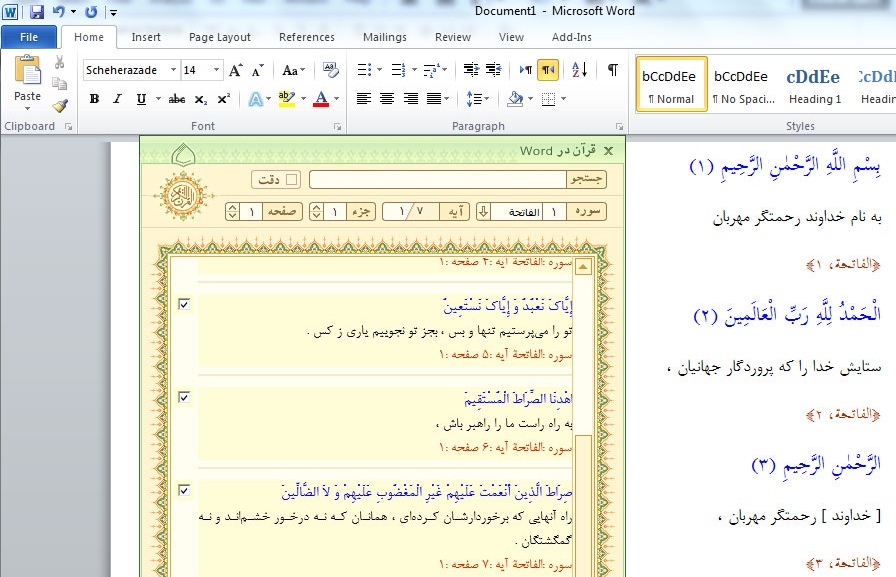Screen dimensions: 896x577
Task: Apply red font color swatch
Action: click(x=322, y=99)
